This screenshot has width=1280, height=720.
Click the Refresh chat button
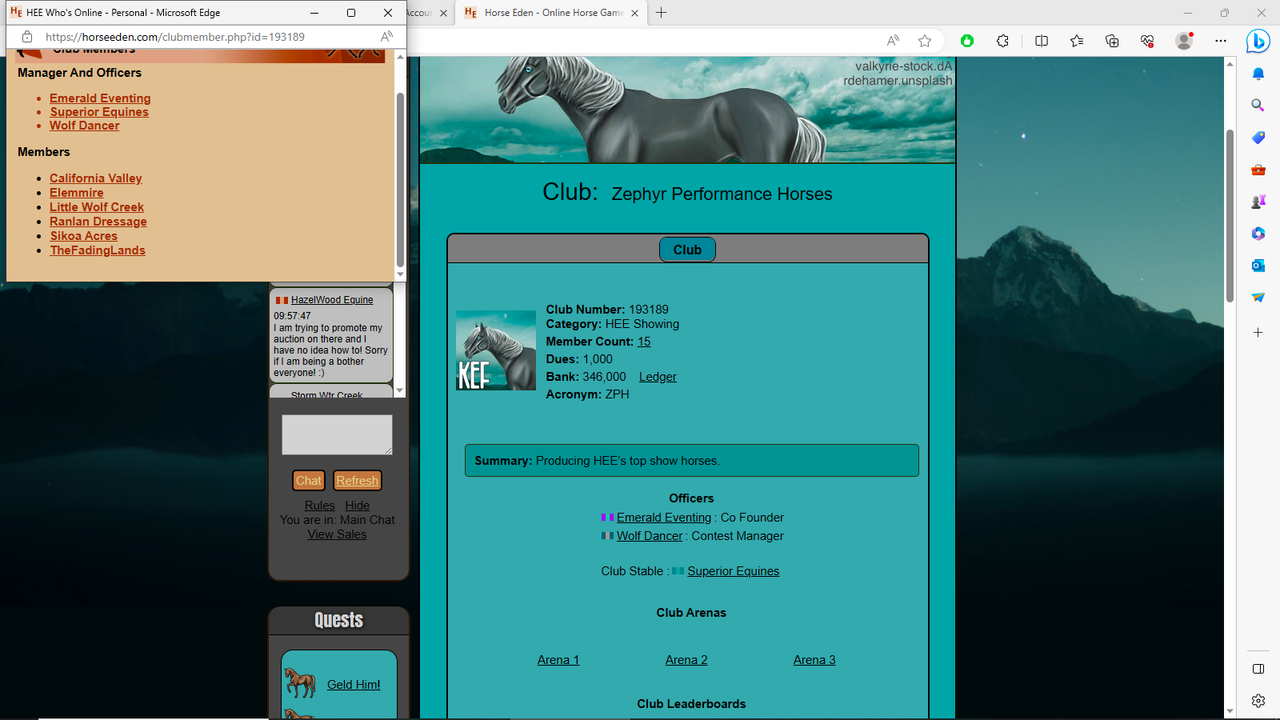[x=357, y=481]
